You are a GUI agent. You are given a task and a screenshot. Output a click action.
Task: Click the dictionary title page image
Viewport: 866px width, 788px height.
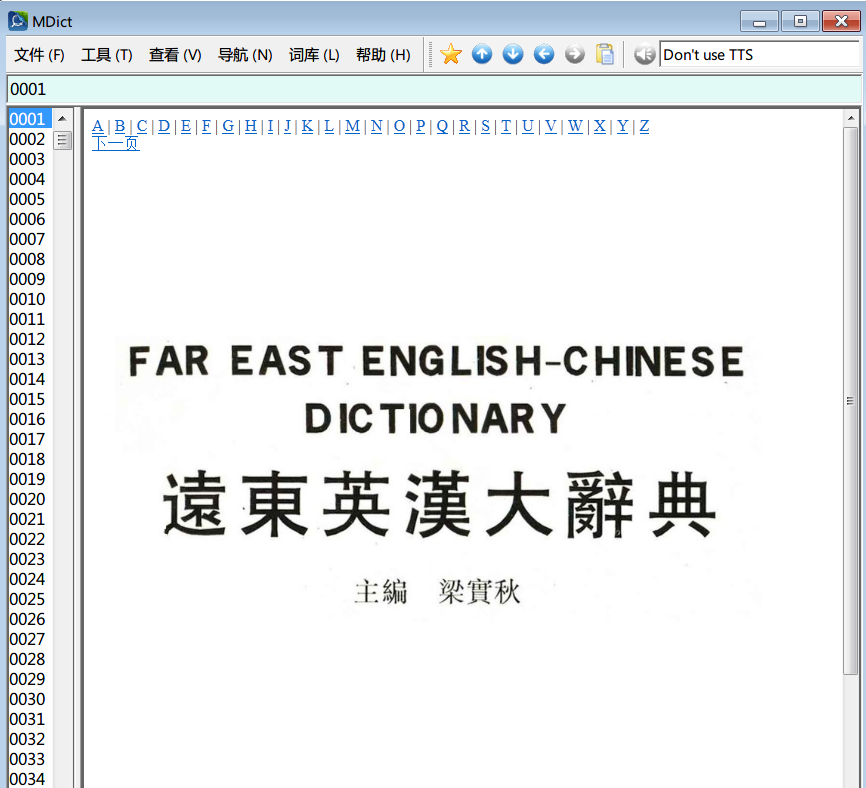pos(436,475)
